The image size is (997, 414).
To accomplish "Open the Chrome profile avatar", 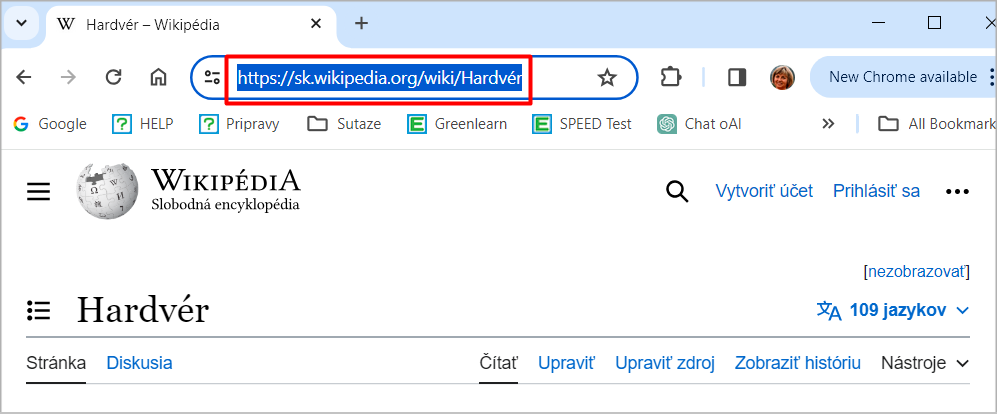I will pyautogui.click(x=782, y=78).
